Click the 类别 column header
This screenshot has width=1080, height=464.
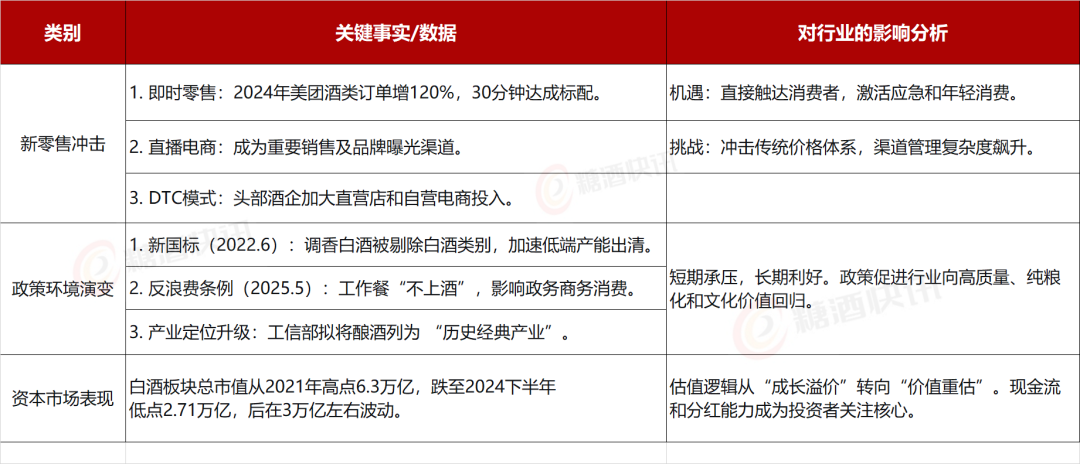tap(63, 33)
